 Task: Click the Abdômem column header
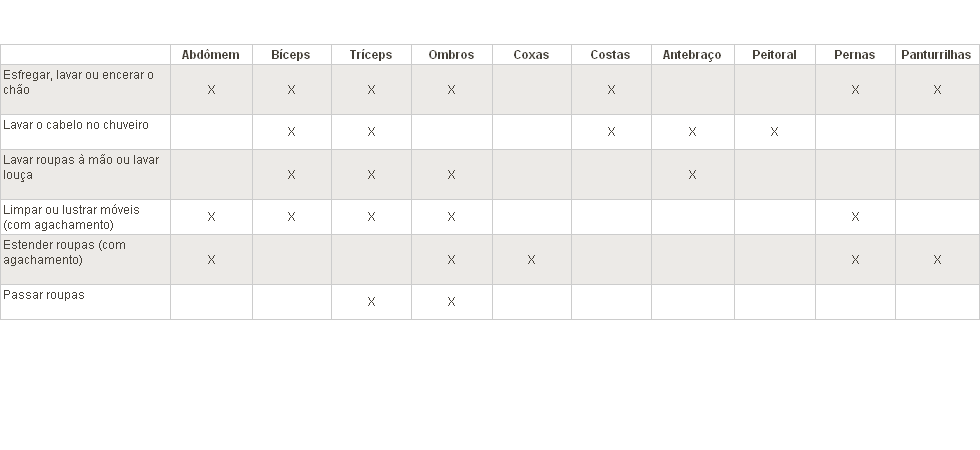[211, 55]
